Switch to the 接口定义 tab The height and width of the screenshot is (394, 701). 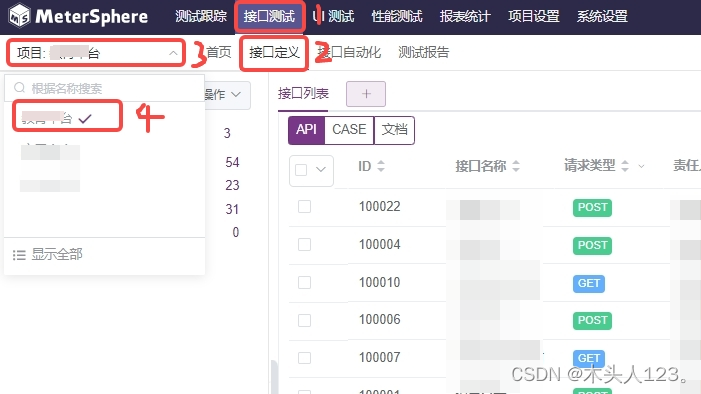(x=274, y=53)
